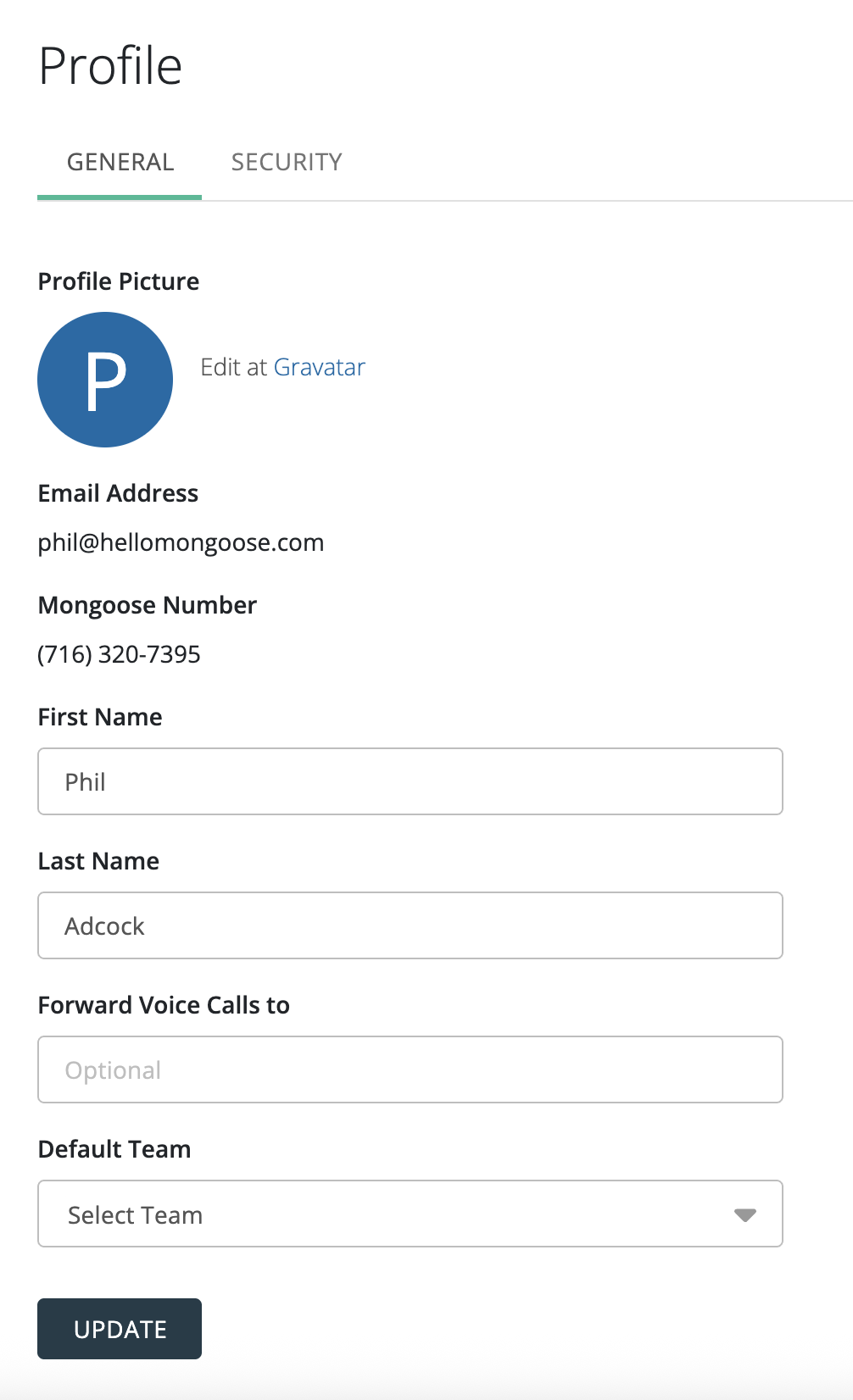Click the Profile page heading
Screen dimensions: 853x1400
click(110, 66)
